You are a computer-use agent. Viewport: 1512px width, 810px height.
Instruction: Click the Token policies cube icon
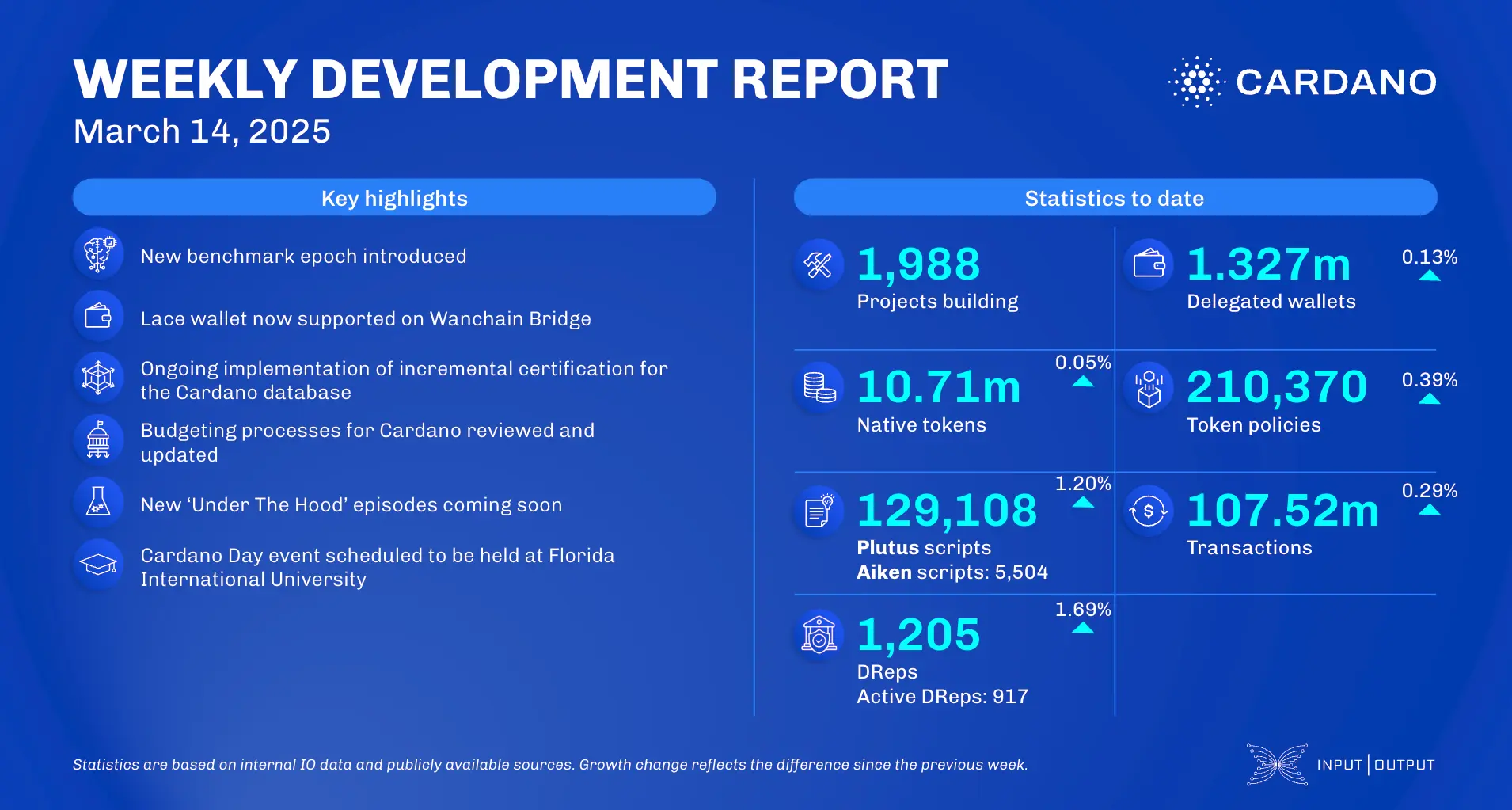coord(1149,387)
